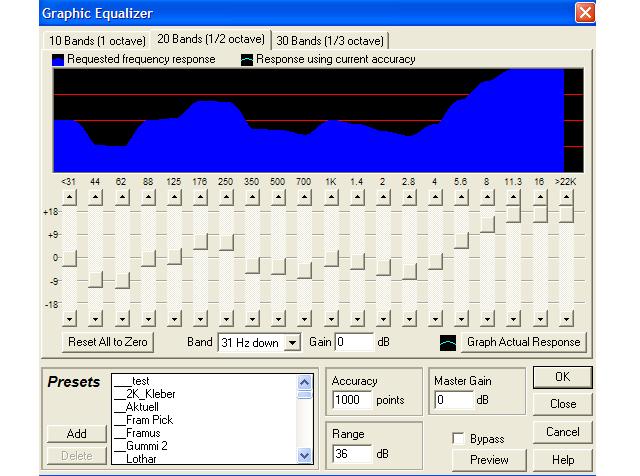This screenshot has height=476, width=640.
Task: Click the up arrow above the 4 band slider
Action: click(436, 198)
